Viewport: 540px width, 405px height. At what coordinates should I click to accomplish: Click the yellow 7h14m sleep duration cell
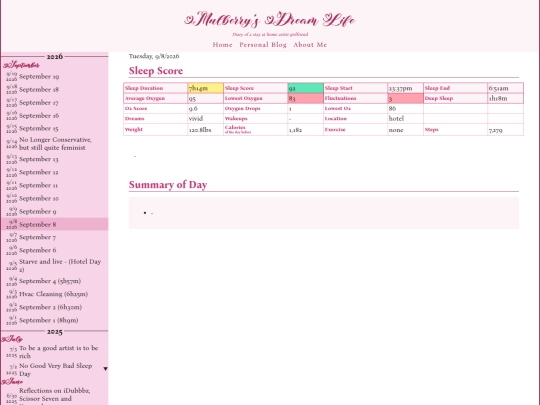(x=205, y=88)
